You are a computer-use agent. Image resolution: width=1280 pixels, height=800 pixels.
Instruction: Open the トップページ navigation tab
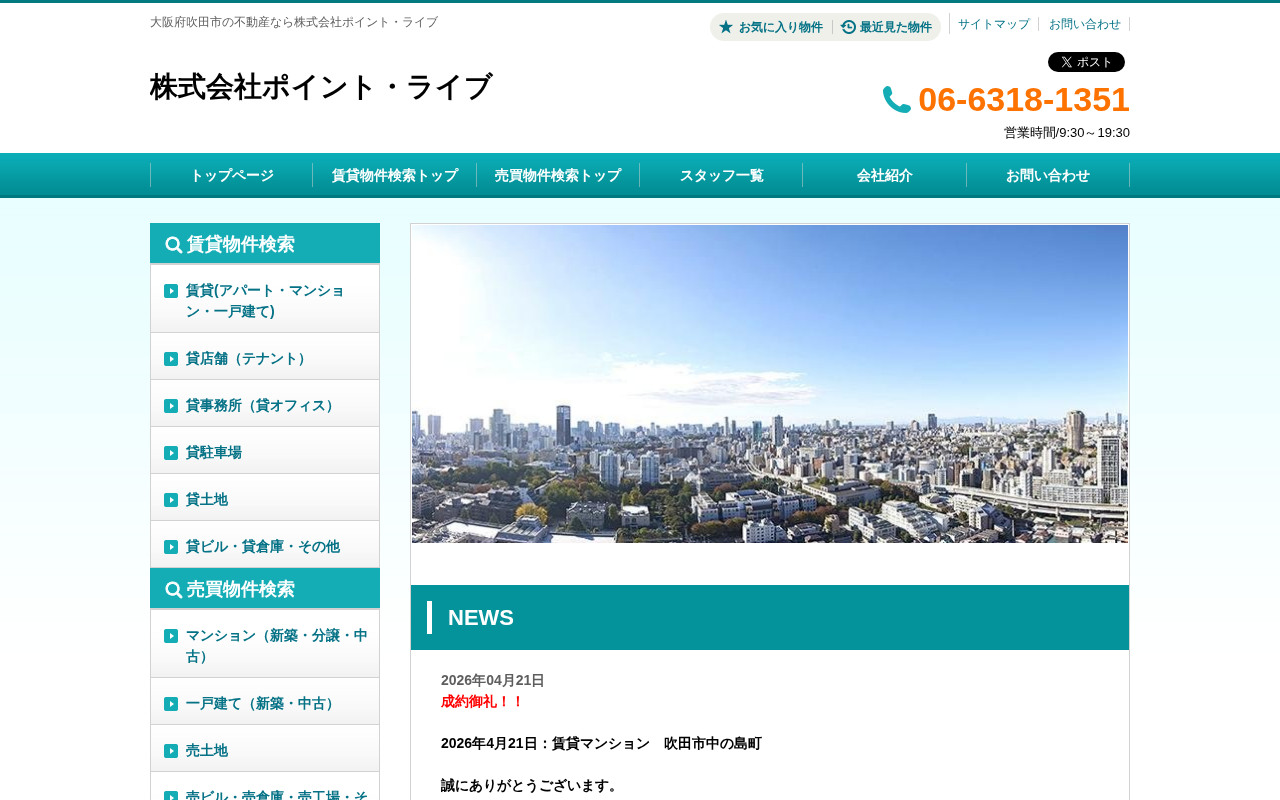(232, 175)
